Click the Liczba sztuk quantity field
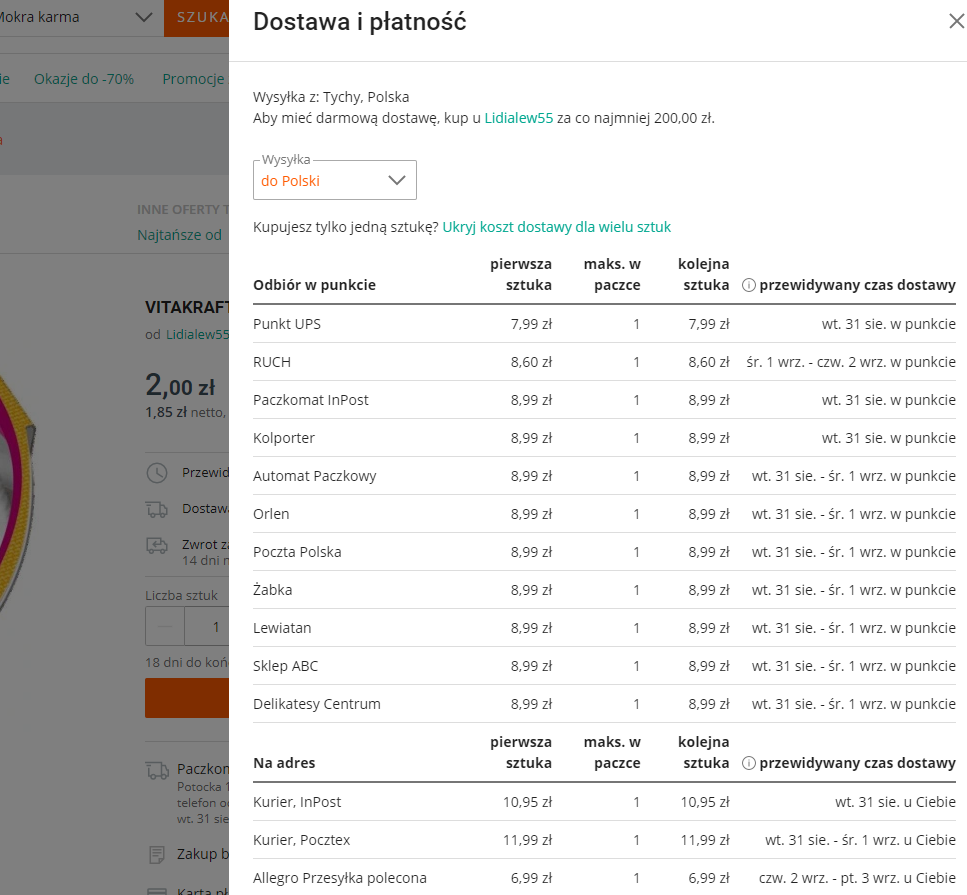967x895 pixels. [x=214, y=627]
